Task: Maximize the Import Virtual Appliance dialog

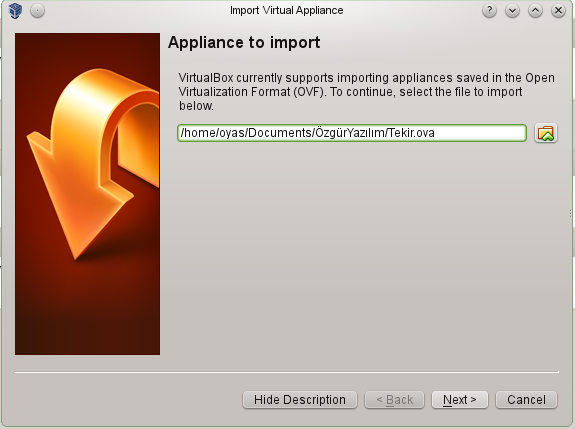Action: point(535,11)
